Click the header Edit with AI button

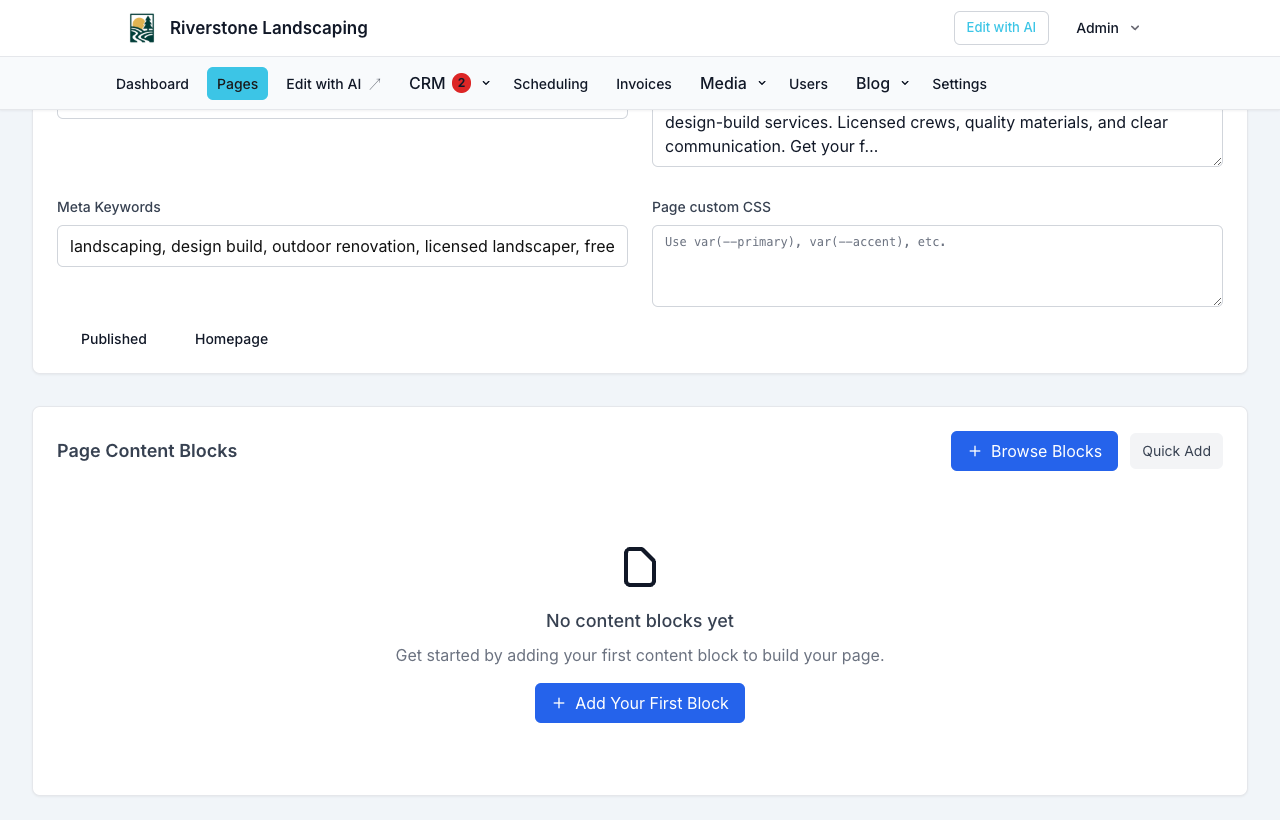point(1001,28)
